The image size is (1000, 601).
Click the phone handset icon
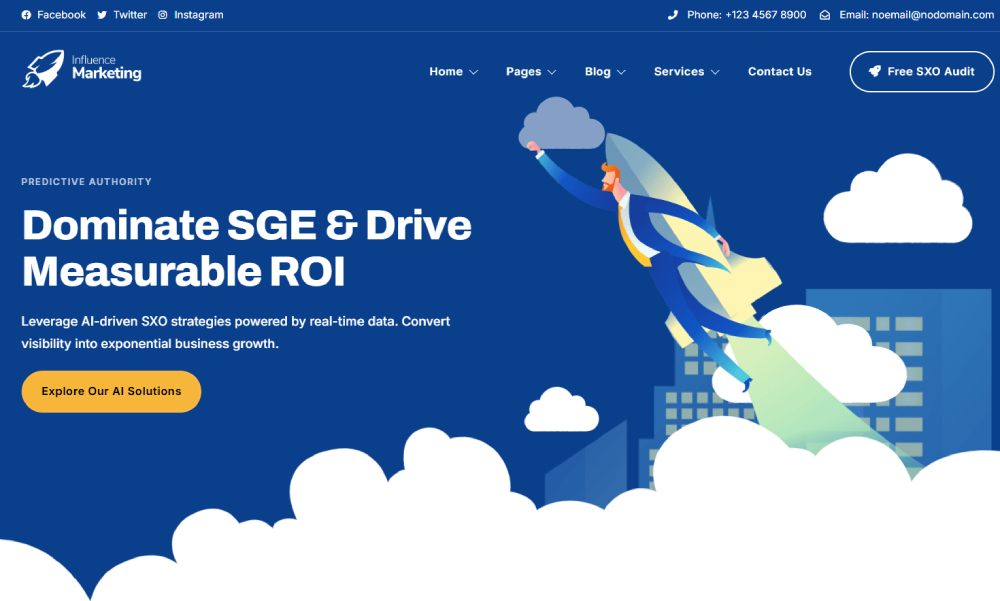[673, 15]
